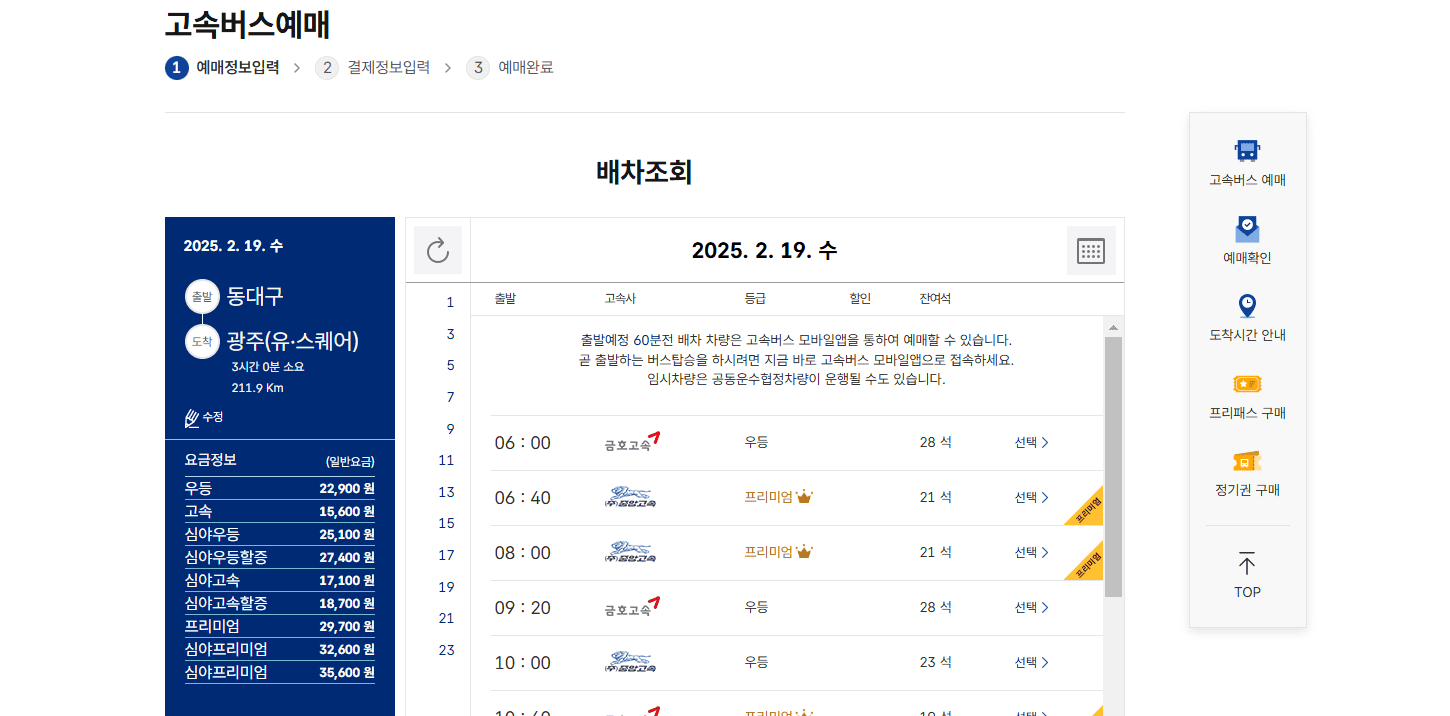Jump to hour 11 in time list
Viewport: 1450px width, 716px height.
tap(447, 460)
